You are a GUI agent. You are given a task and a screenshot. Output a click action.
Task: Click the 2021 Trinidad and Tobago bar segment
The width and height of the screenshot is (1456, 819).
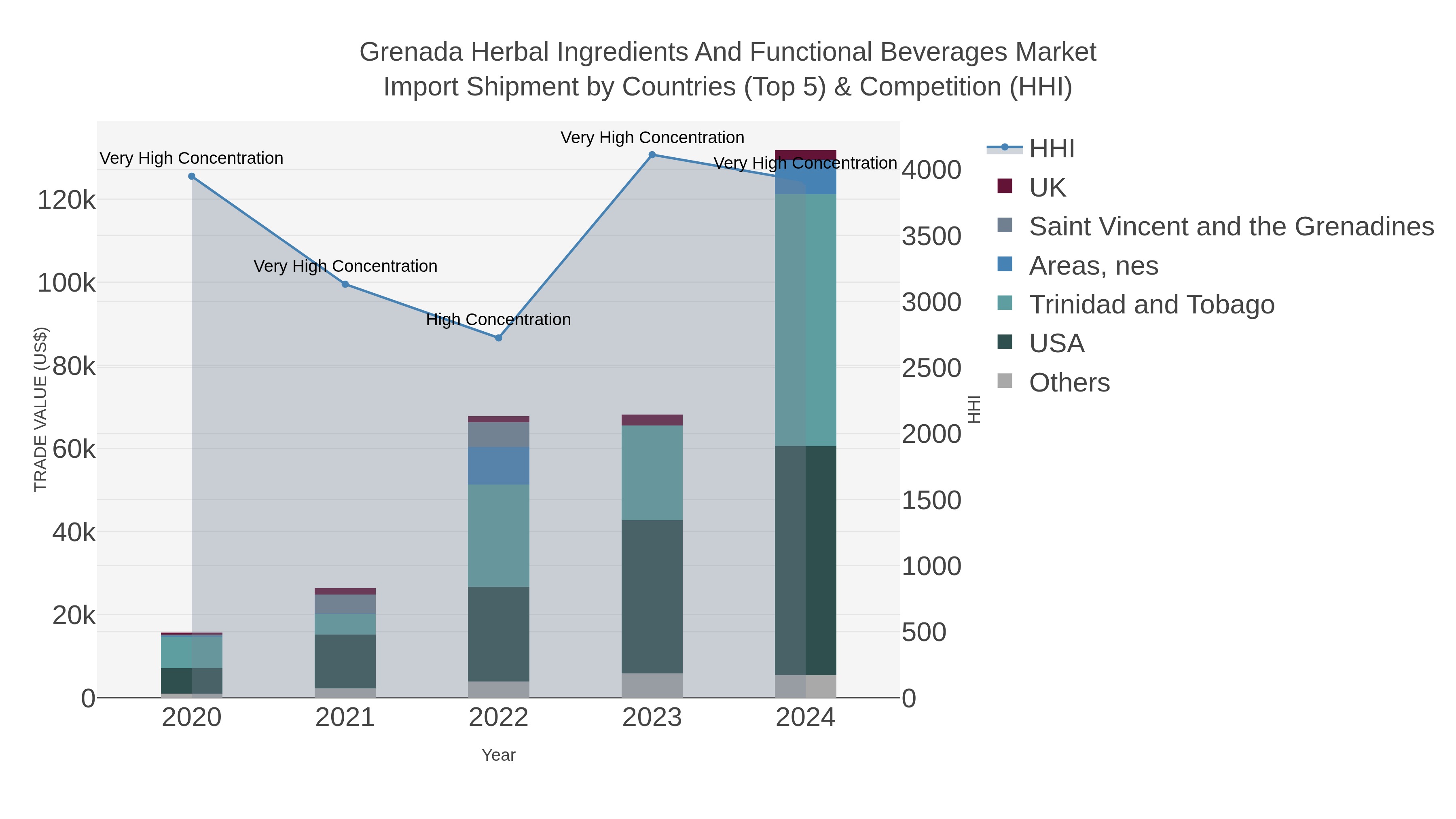pos(345,624)
